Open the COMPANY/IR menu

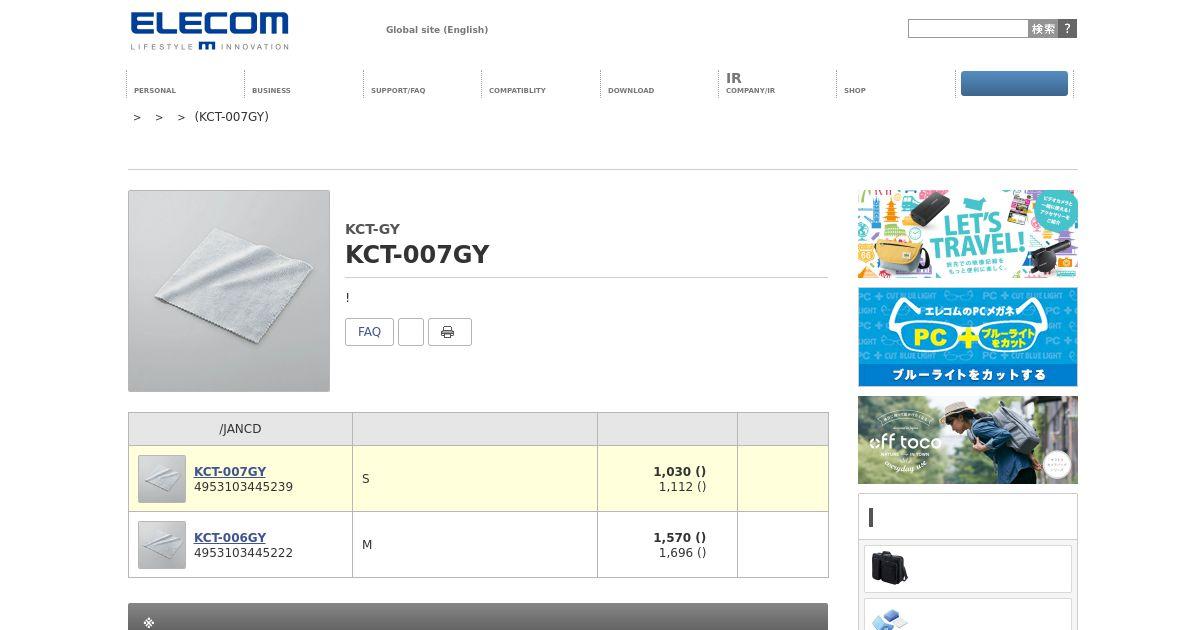pos(750,84)
